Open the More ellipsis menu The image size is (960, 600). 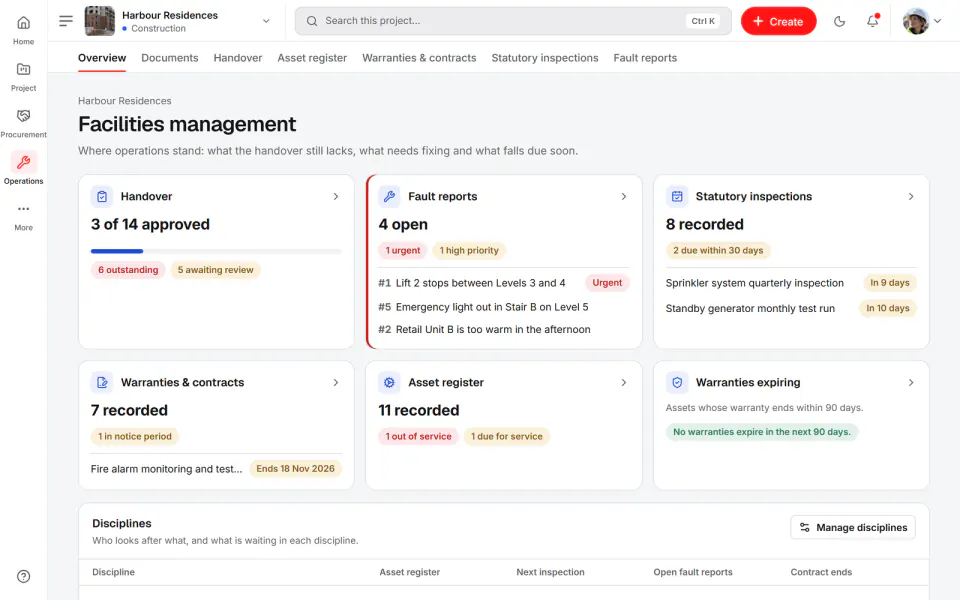pos(23,209)
